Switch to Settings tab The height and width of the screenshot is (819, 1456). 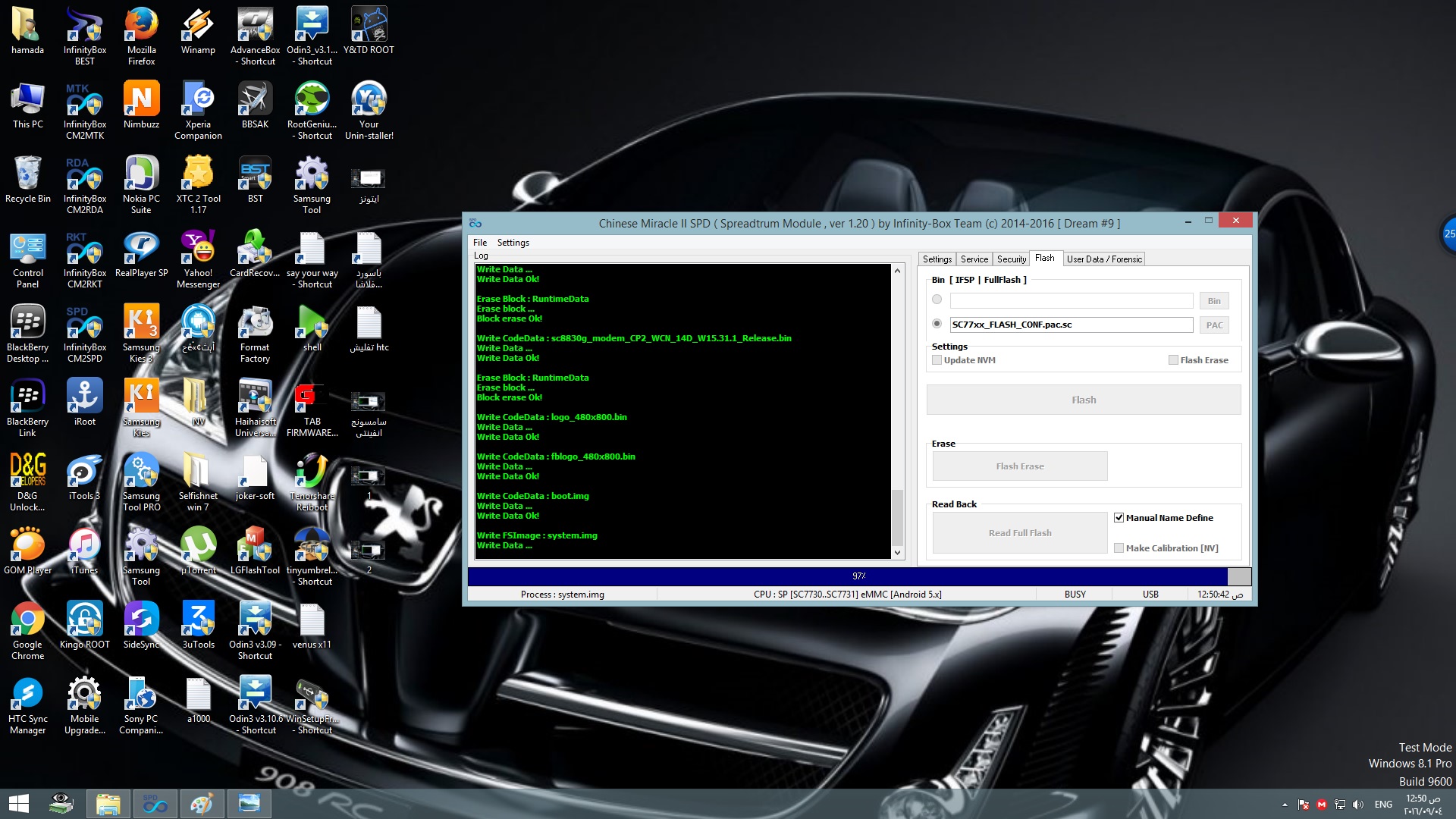pos(937,259)
